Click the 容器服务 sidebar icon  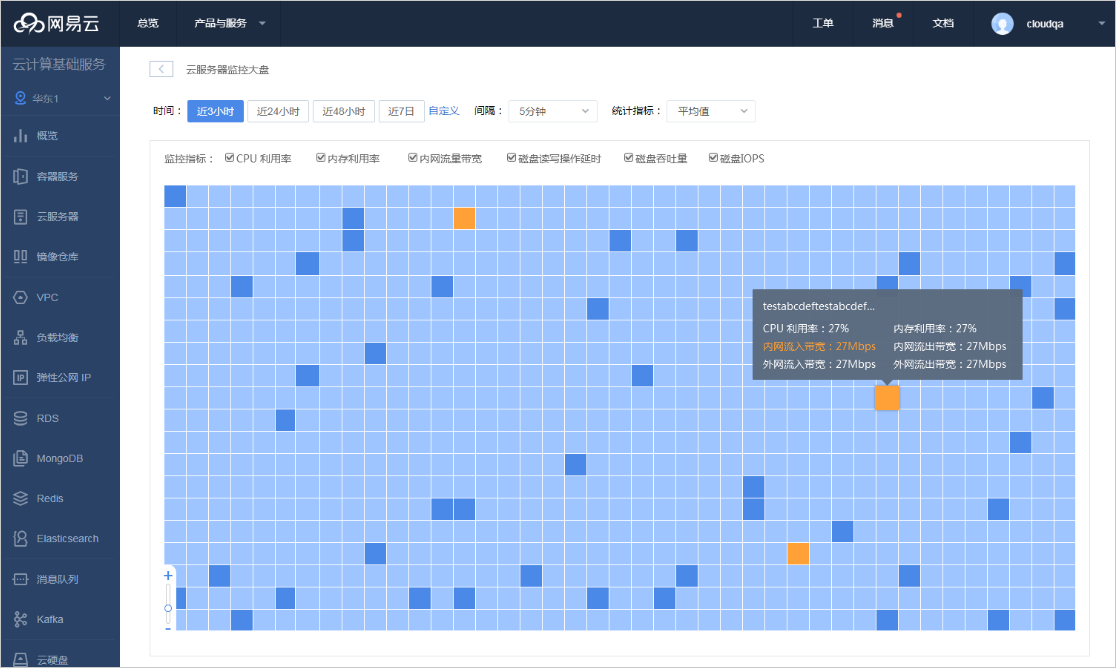click(20, 176)
